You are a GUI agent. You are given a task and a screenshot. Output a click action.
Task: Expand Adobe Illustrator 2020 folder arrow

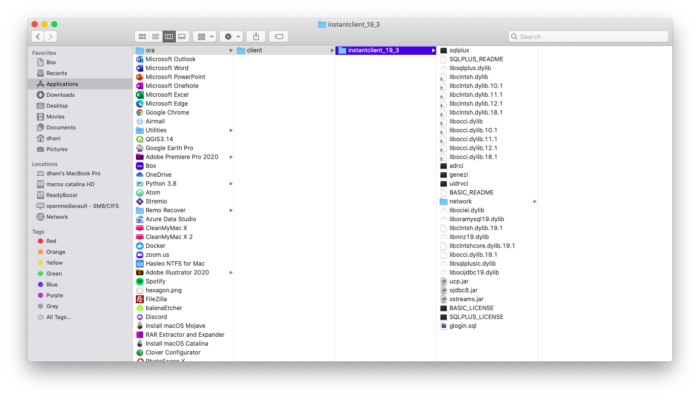click(231, 272)
